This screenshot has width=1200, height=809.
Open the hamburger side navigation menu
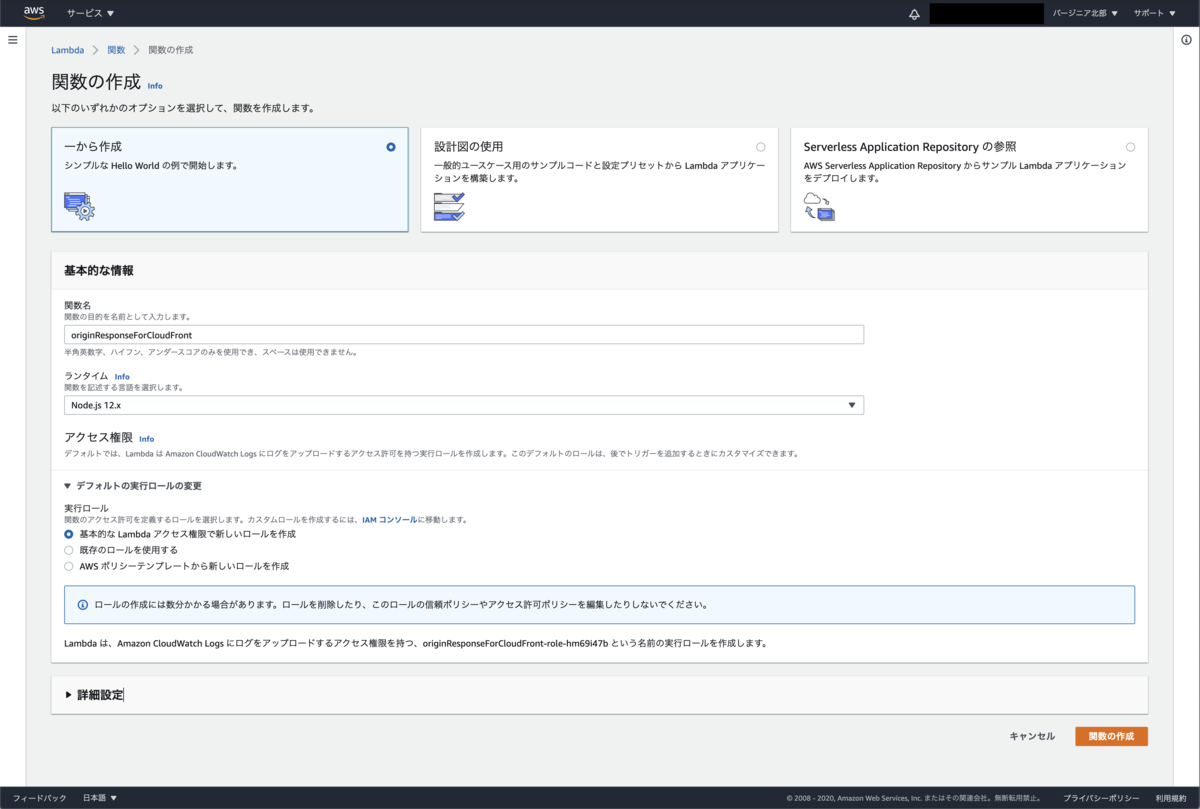(13, 39)
